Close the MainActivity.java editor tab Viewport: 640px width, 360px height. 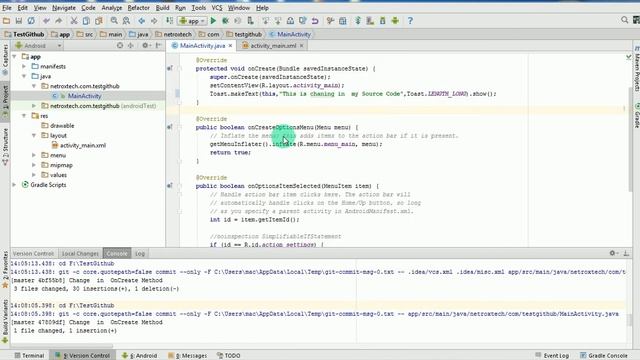[x=230, y=46]
